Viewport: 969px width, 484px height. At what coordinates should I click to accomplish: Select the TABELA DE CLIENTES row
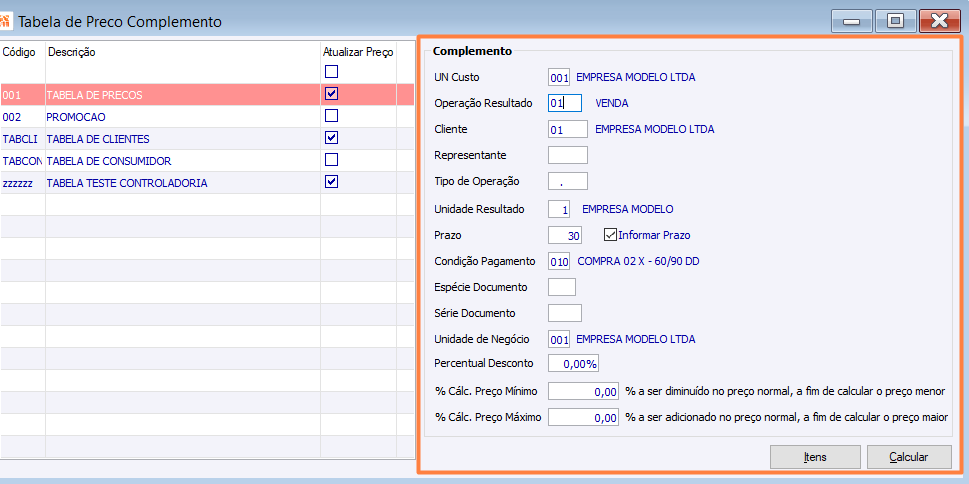(x=207, y=139)
